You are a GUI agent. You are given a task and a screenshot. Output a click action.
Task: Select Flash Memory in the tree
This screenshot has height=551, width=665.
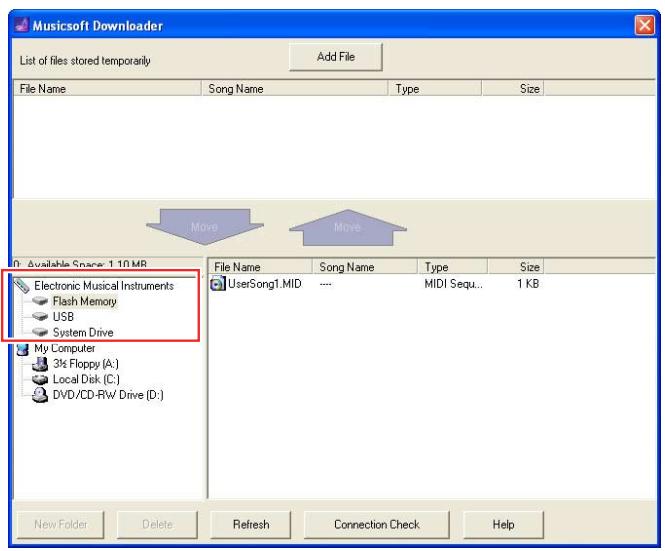click(x=84, y=302)
